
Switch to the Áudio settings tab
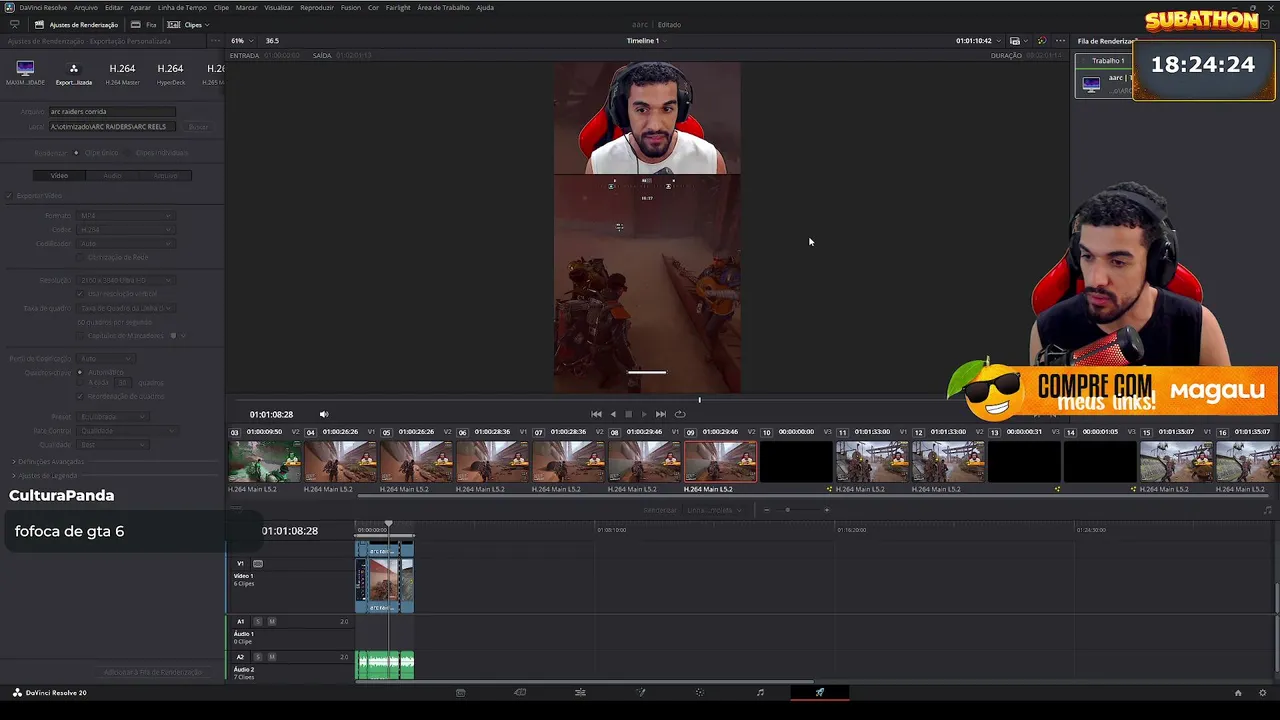[x=112, y=175]
